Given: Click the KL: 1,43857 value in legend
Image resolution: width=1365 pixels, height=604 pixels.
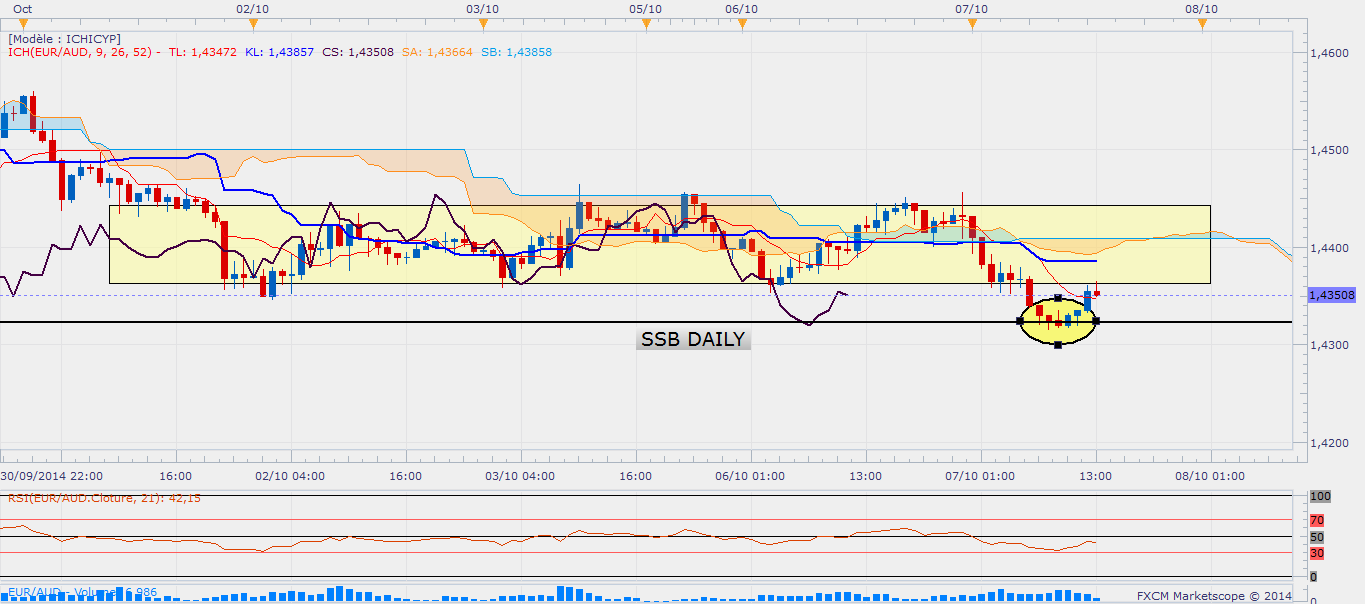Looking at the screenshot, I should click(x=279, y=52).
